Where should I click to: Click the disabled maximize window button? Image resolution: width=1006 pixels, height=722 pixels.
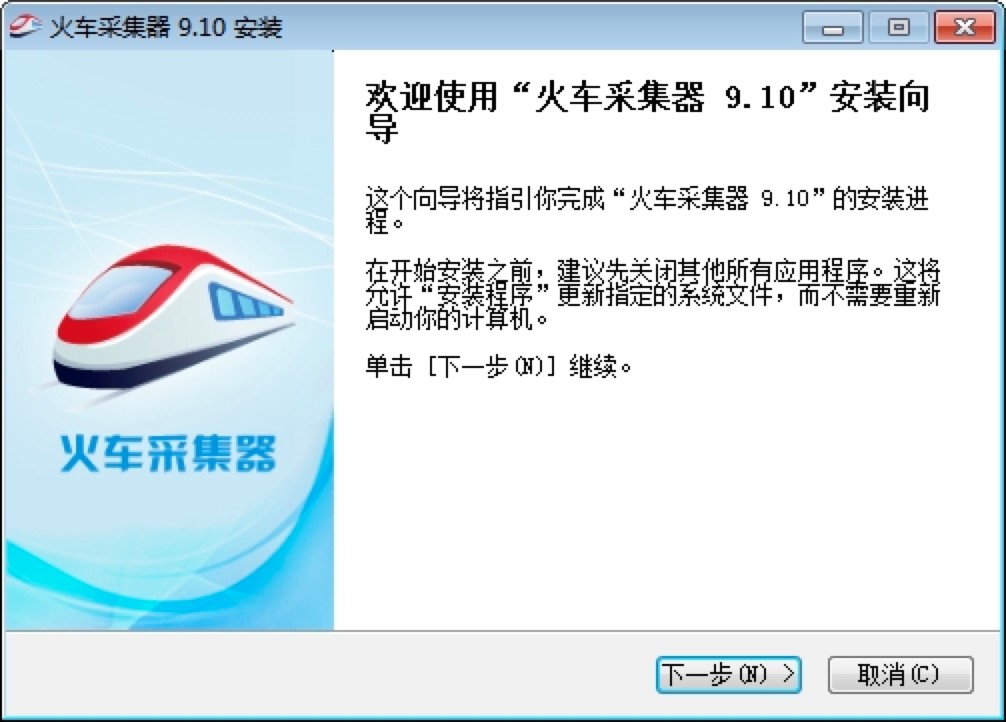click(x=898, y=28)
